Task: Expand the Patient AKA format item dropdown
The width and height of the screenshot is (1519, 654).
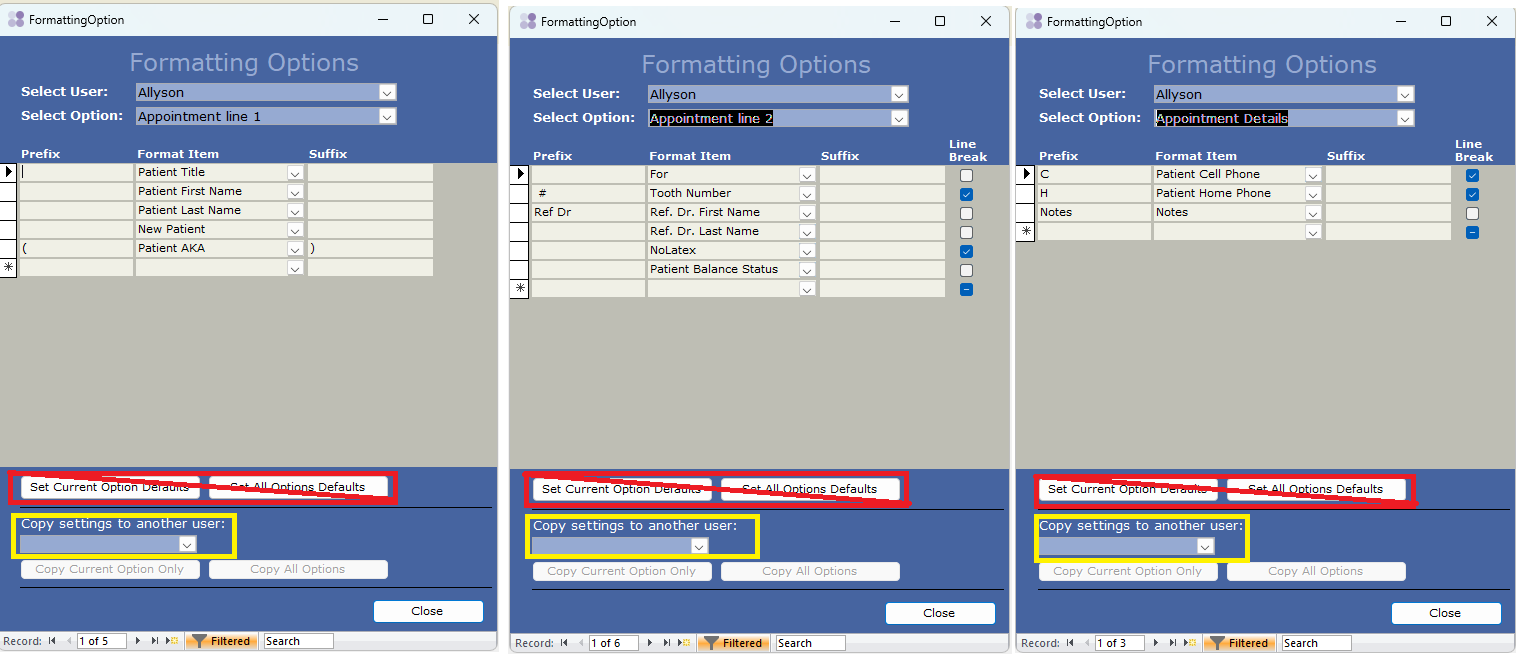Action: point(295,249)
